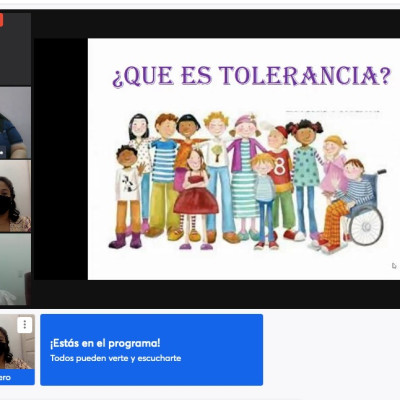Click 'Todos pueden verte y escucharte' text
Screen dimensions: 400x400
(116, 358)
